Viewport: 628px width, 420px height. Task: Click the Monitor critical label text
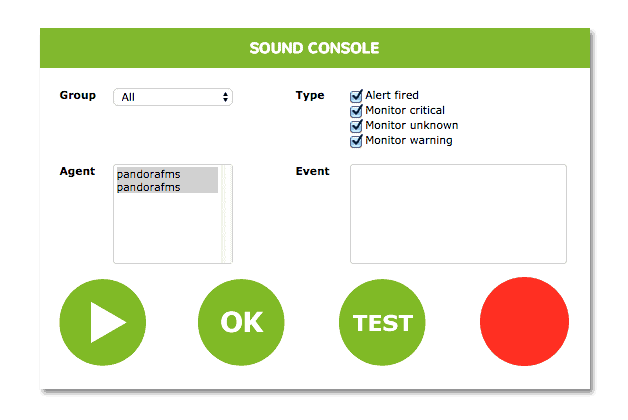click(x=405, y=110)
